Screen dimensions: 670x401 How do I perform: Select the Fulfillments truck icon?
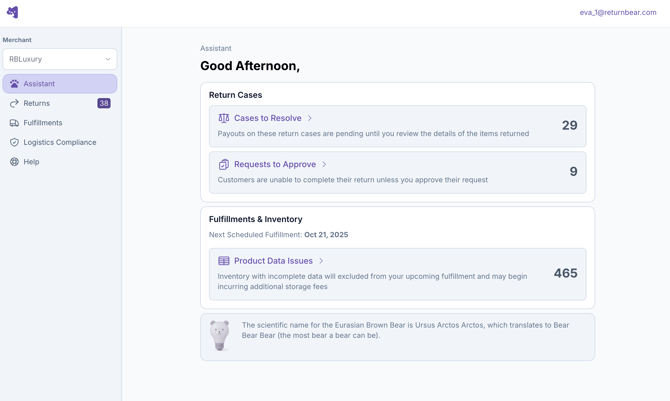click(x=14, y=123)
